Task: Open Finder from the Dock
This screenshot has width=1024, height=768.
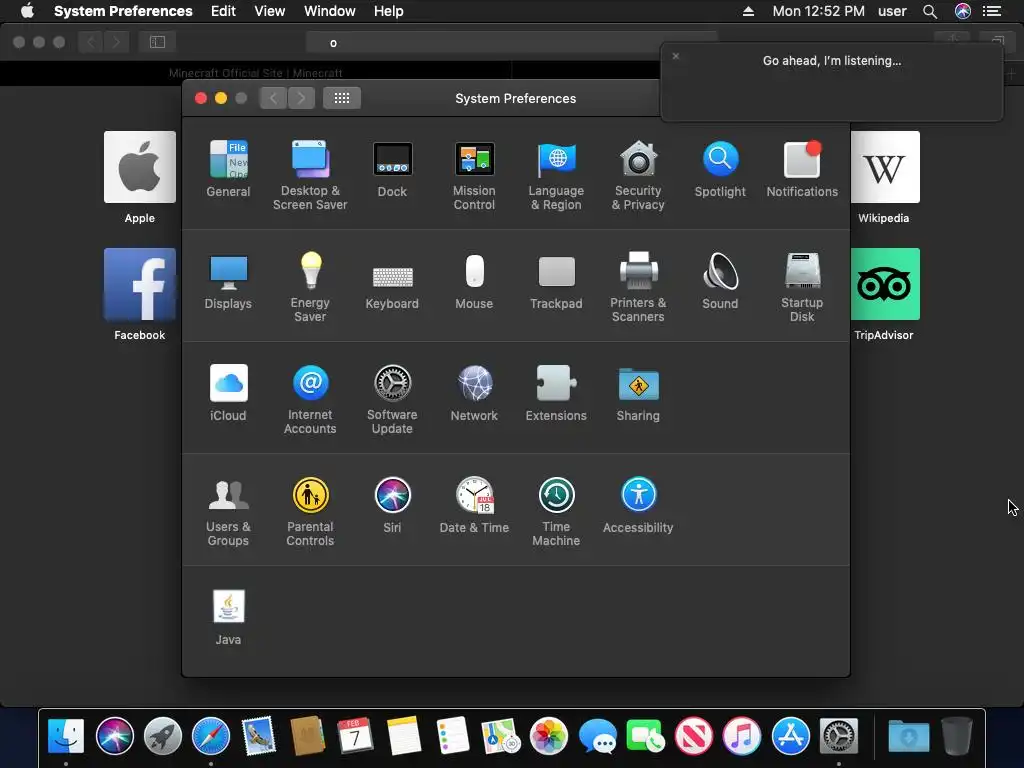Action: (66, 735)
